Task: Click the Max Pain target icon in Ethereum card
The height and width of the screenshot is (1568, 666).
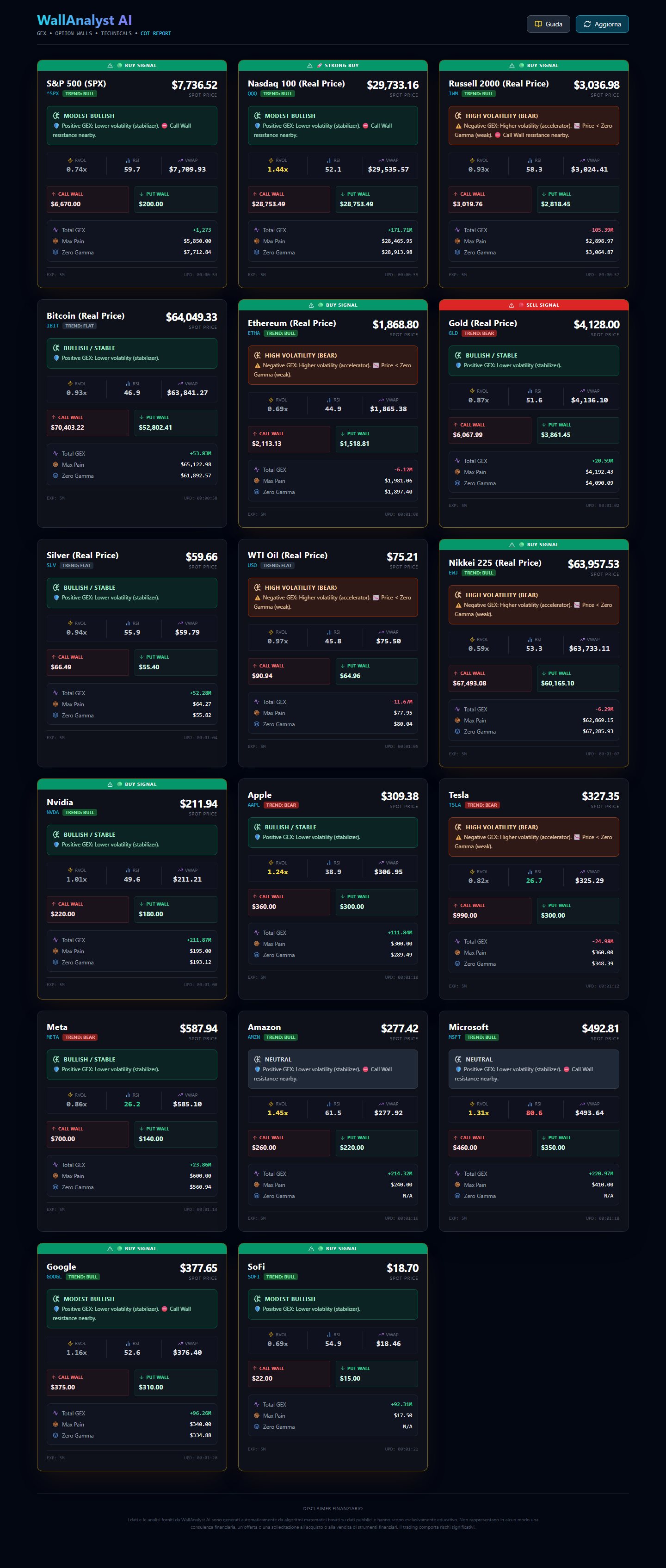Action: point(256,481)
